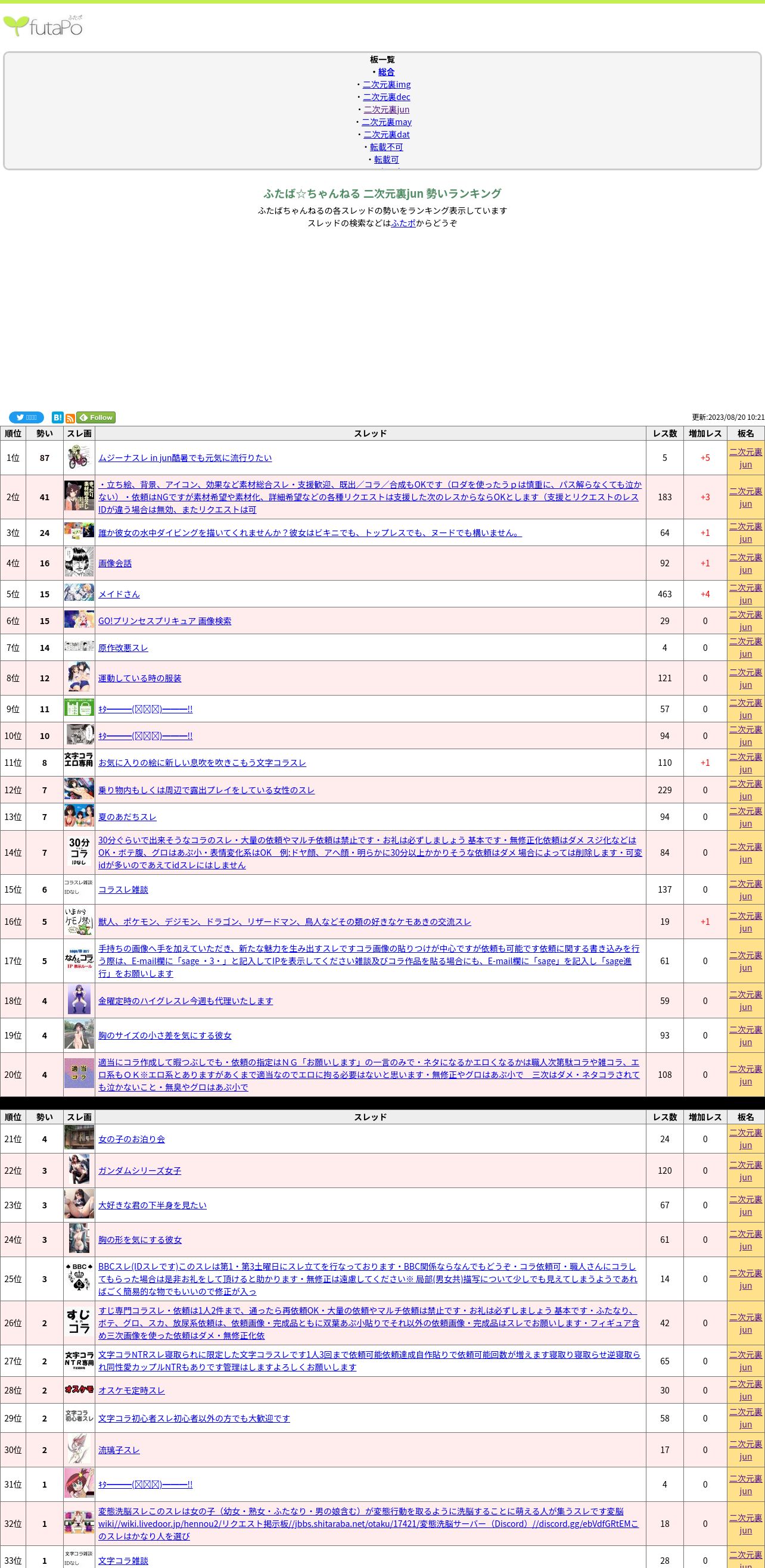
Task: Open the 夏のあだちスレ thread
Action: tap(128, 817)
